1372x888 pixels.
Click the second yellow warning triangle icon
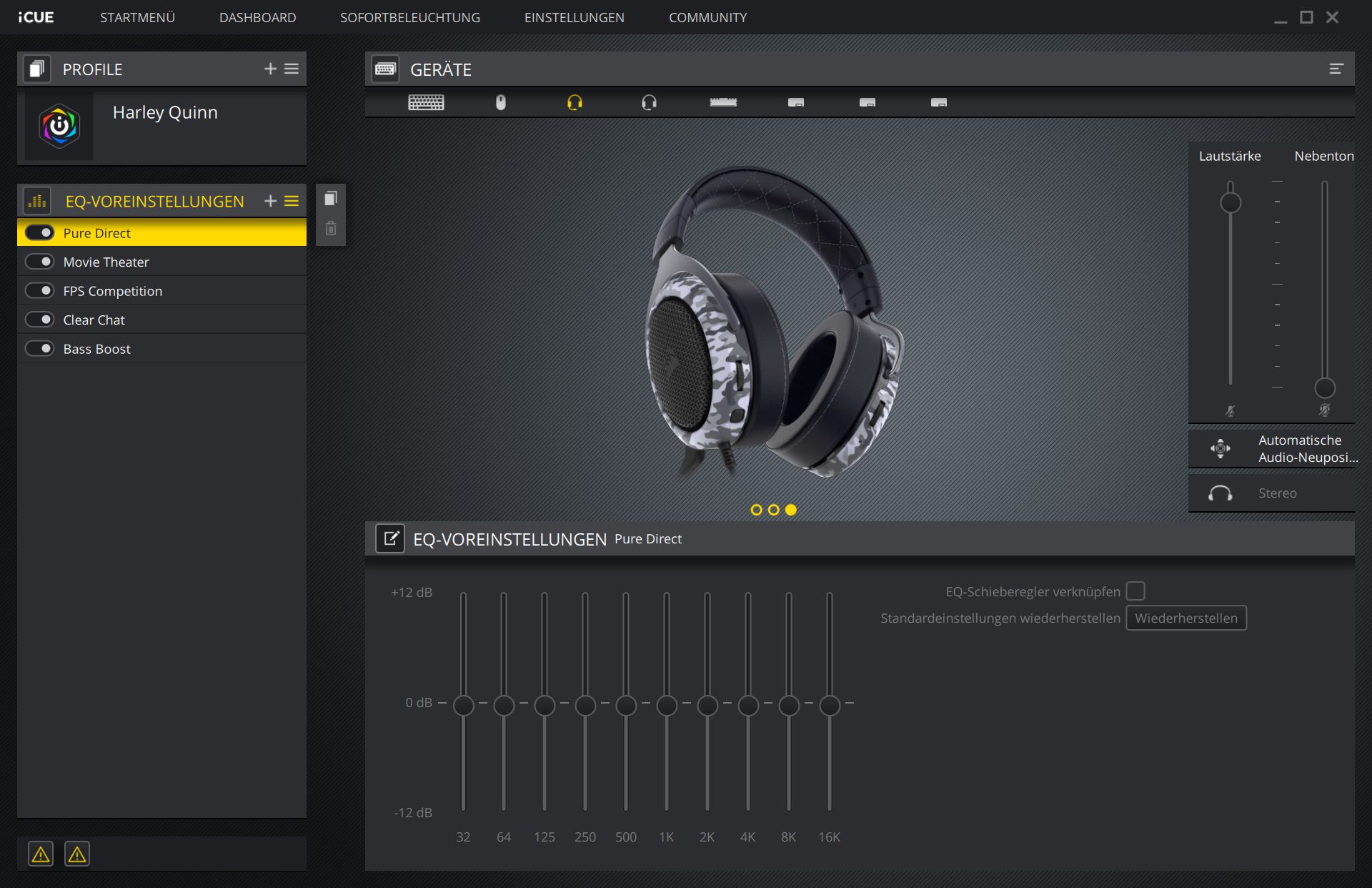click(x=77, y=854)
